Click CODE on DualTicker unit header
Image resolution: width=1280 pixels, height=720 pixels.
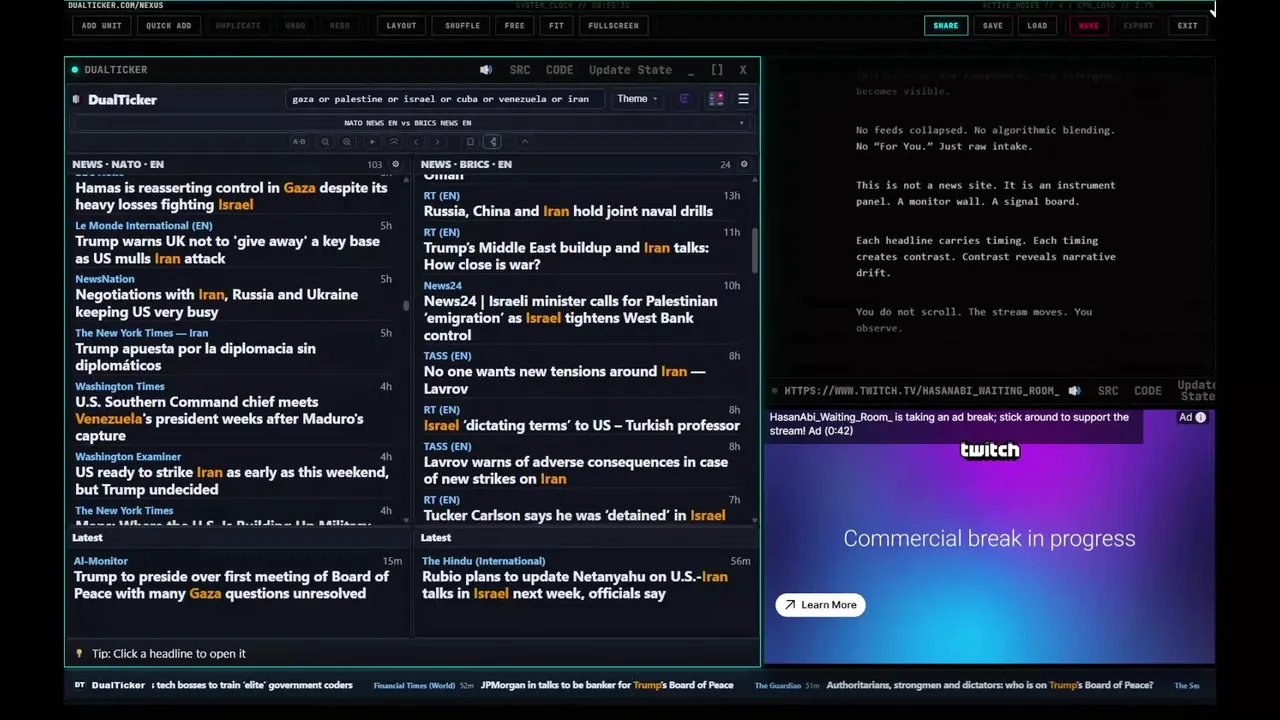coord(559,70)
